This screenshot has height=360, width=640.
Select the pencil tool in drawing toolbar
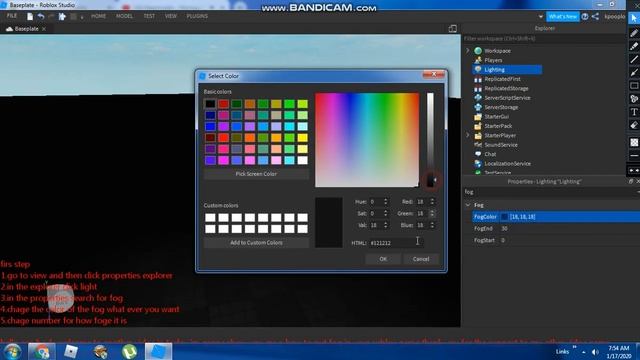[634, 33]
